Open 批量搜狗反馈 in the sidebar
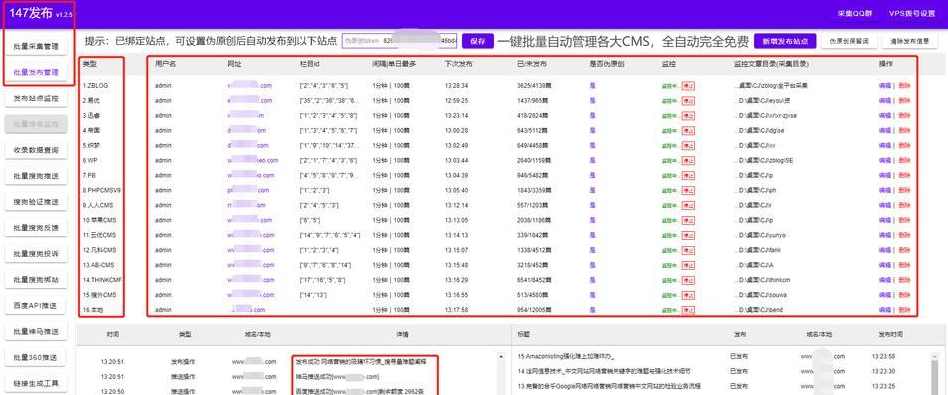This screenshot has width=948, height=395. pyautogui.click(x=36, y=228)
